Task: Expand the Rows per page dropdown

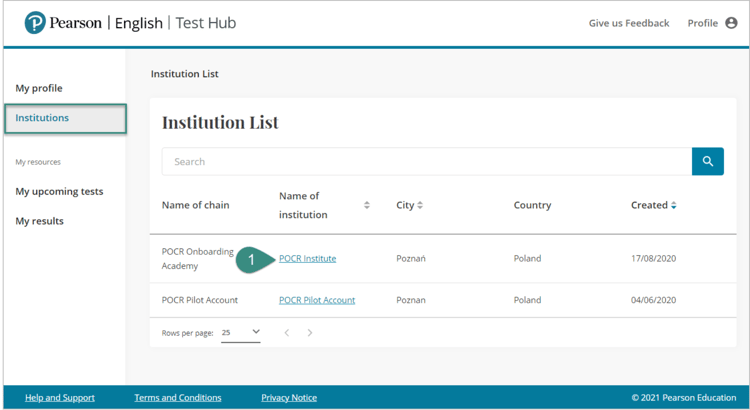Action: pyautogui.click(x=241, y=332)
